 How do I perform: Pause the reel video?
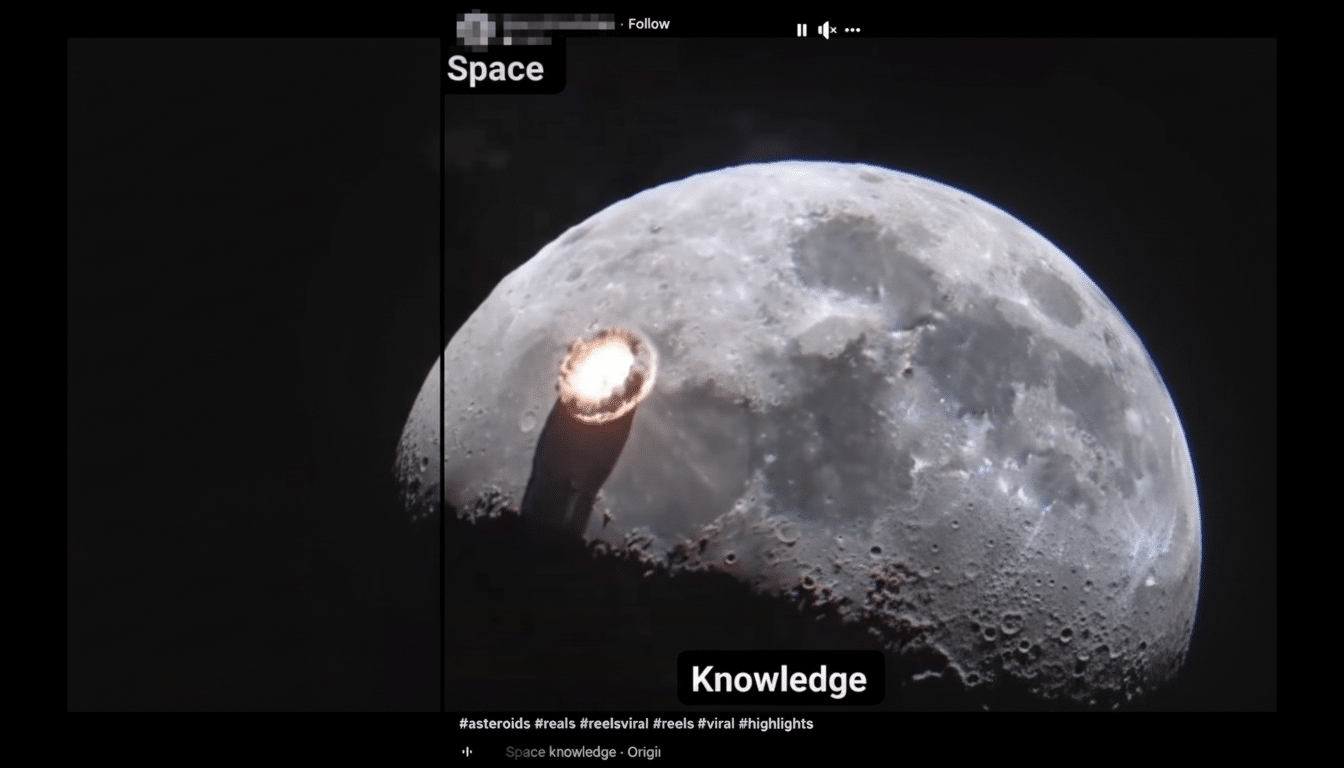[x=801, y=30]
